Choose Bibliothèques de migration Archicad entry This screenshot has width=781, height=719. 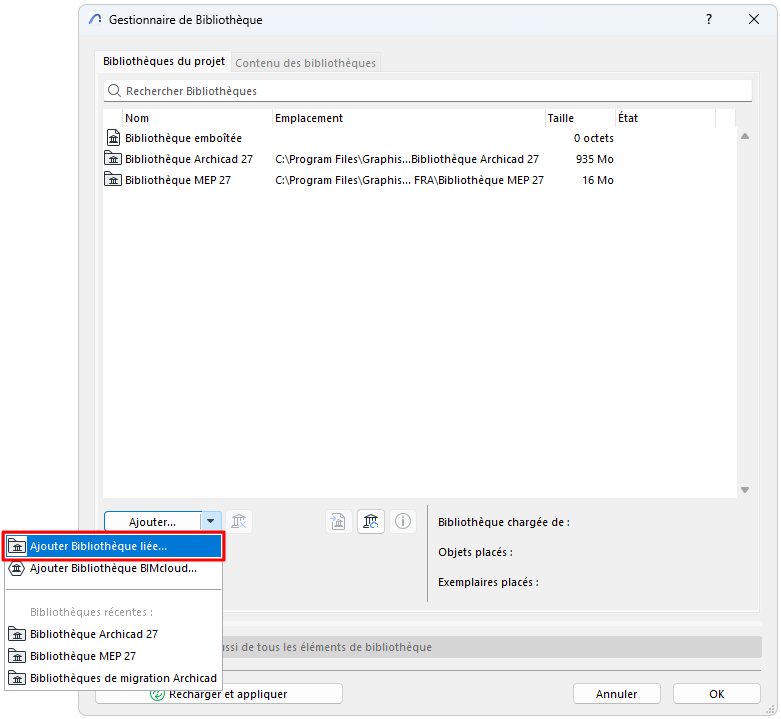(x=114, y=678)
